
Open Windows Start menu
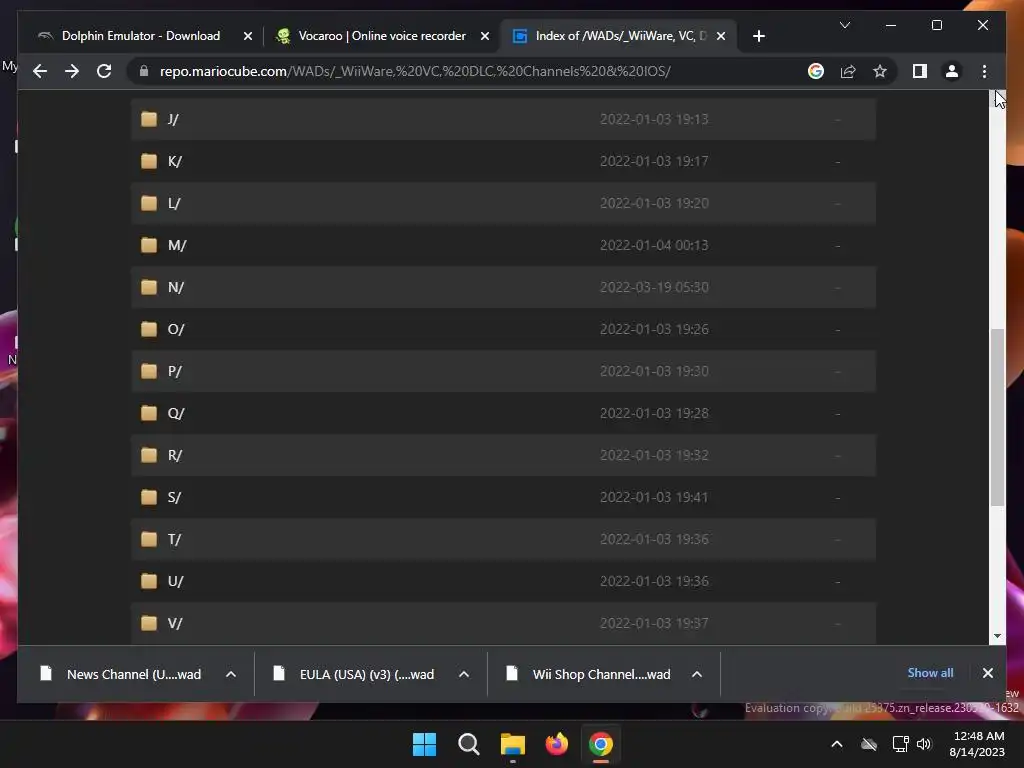tap(424, 744)
